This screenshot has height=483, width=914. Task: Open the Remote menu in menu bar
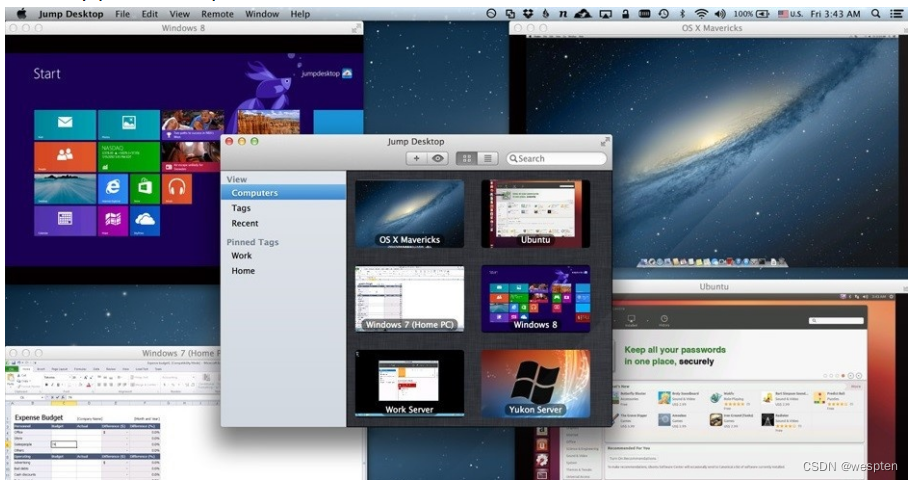[217, 14]
